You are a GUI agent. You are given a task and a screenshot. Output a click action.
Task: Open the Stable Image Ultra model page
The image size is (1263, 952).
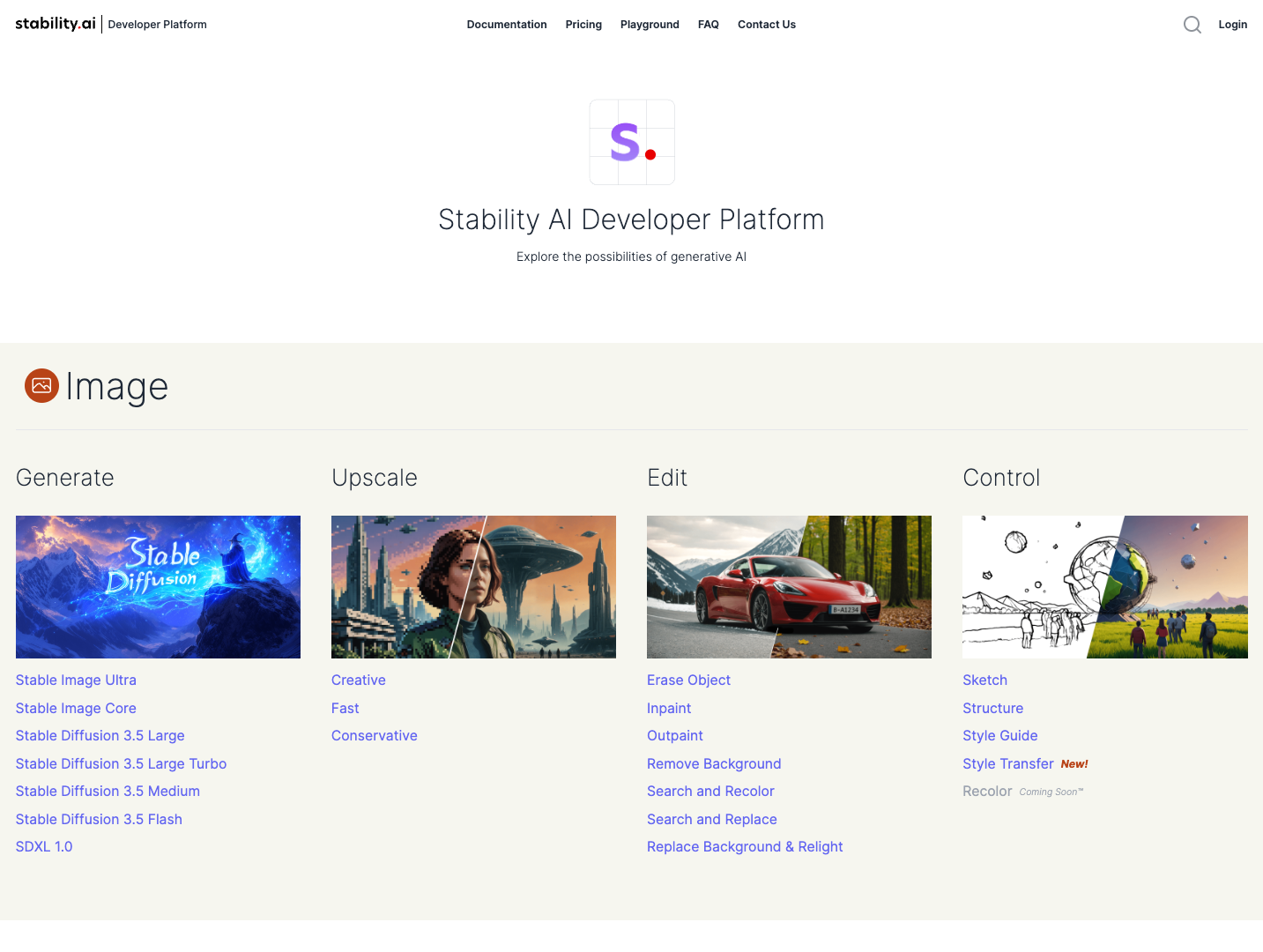point(76,680)
